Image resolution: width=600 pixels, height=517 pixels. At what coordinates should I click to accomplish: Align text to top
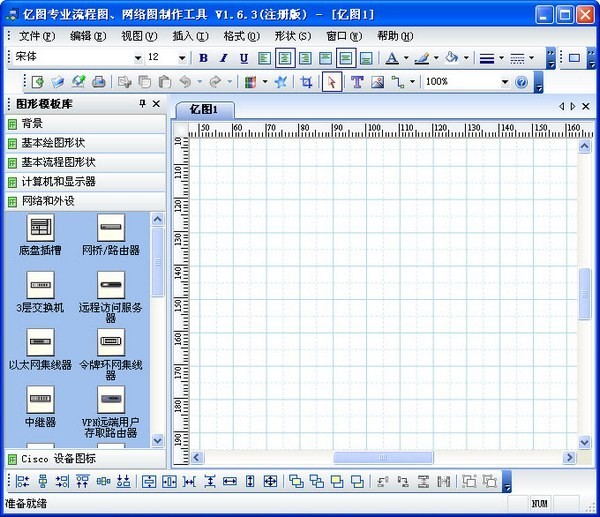325,58
